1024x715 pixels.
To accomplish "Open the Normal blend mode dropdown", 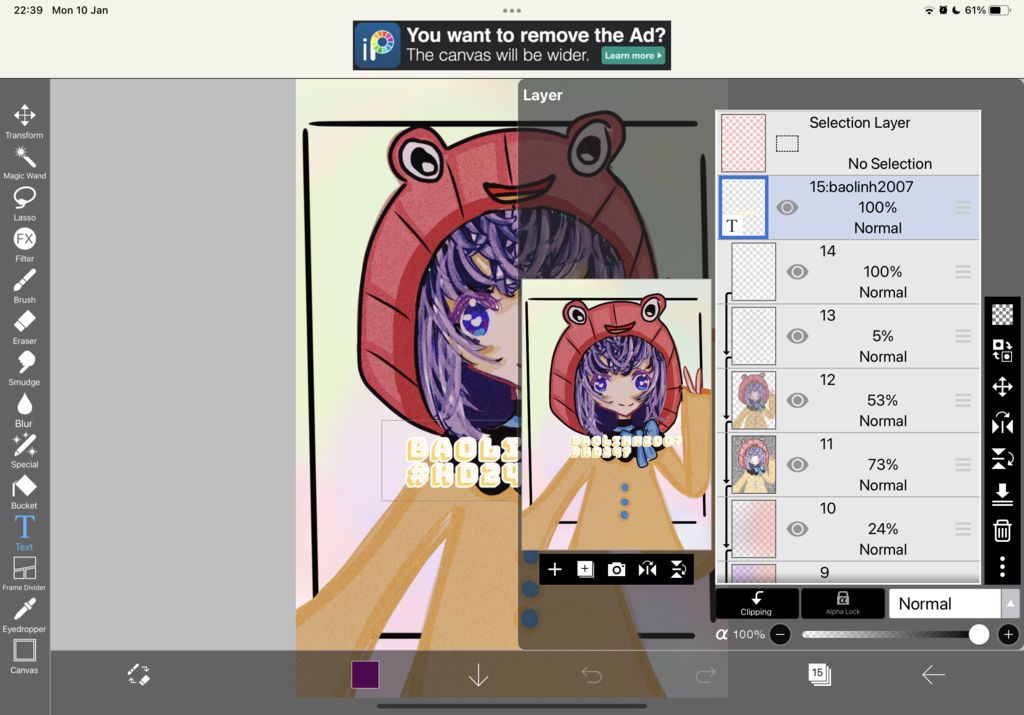I will (944, 604).
